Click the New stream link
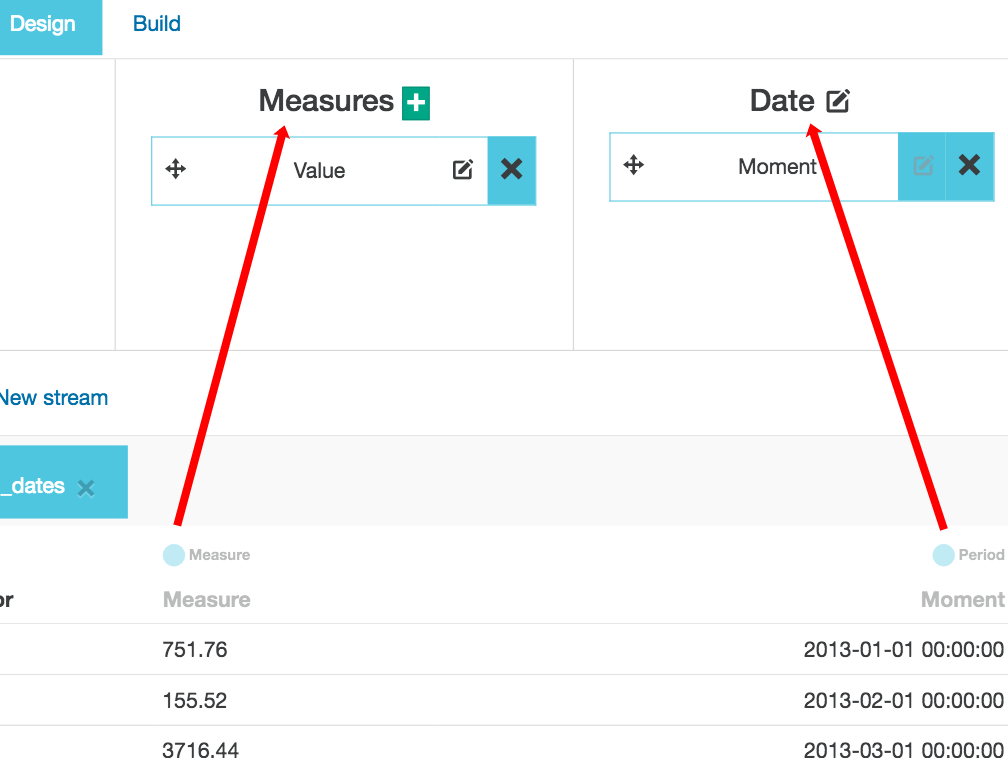Image resolution: width=1008 pixels, height=758 pixels. pos(53,398)
